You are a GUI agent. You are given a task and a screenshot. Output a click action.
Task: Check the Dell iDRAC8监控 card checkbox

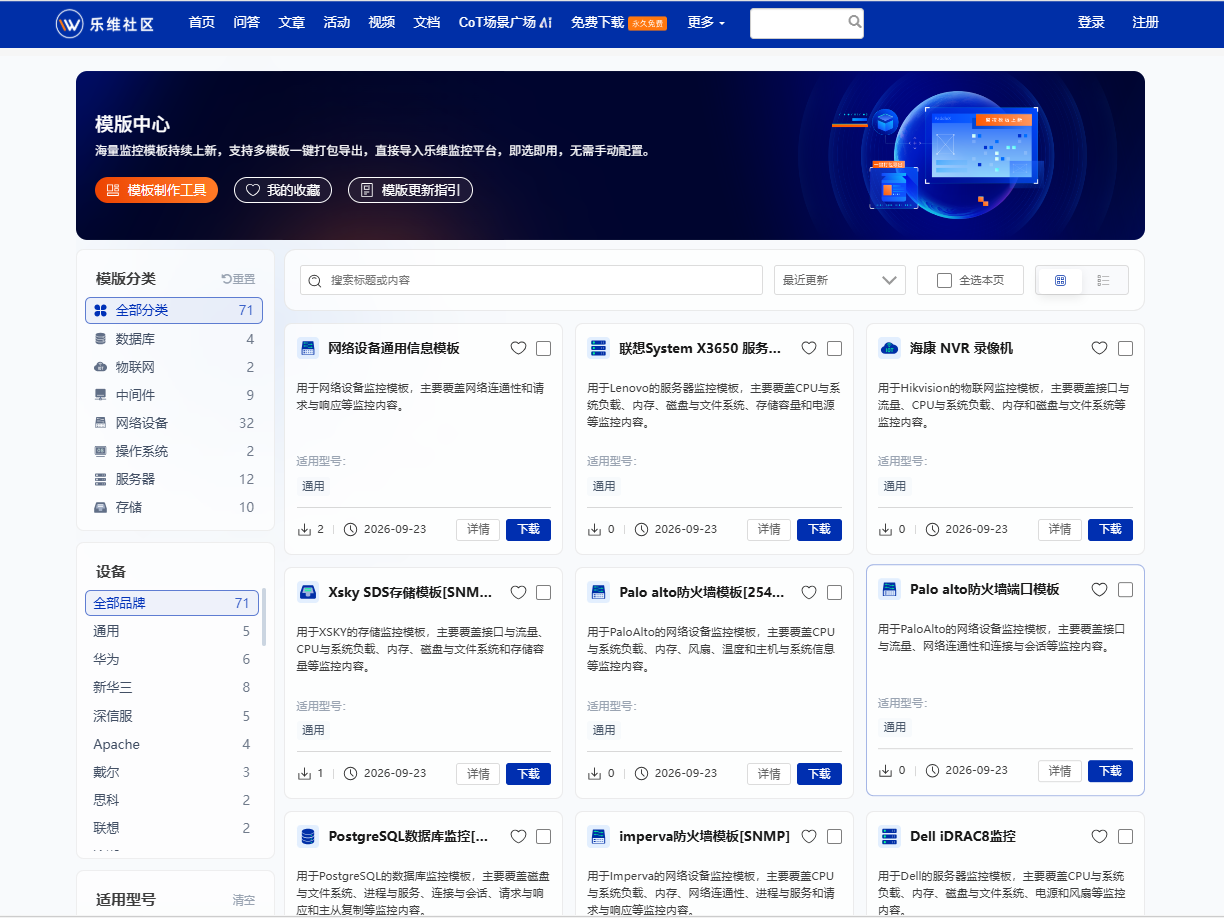point(1125,836)
